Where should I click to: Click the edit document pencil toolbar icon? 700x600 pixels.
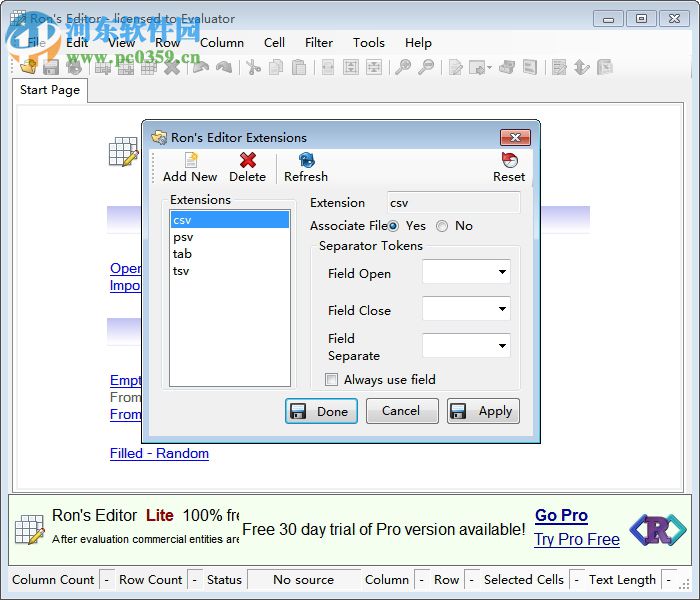click(x=455, y=67)
